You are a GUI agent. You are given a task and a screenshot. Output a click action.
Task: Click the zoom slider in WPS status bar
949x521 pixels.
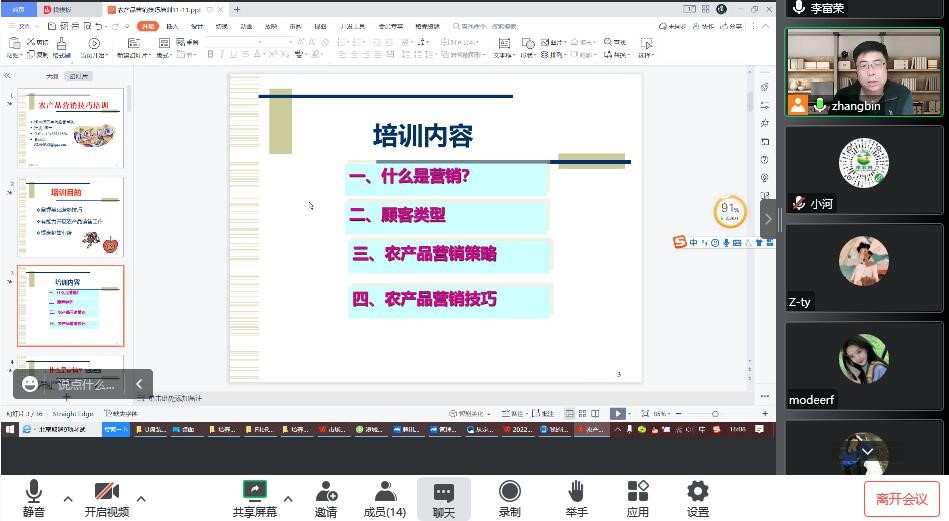coord(714,413)
